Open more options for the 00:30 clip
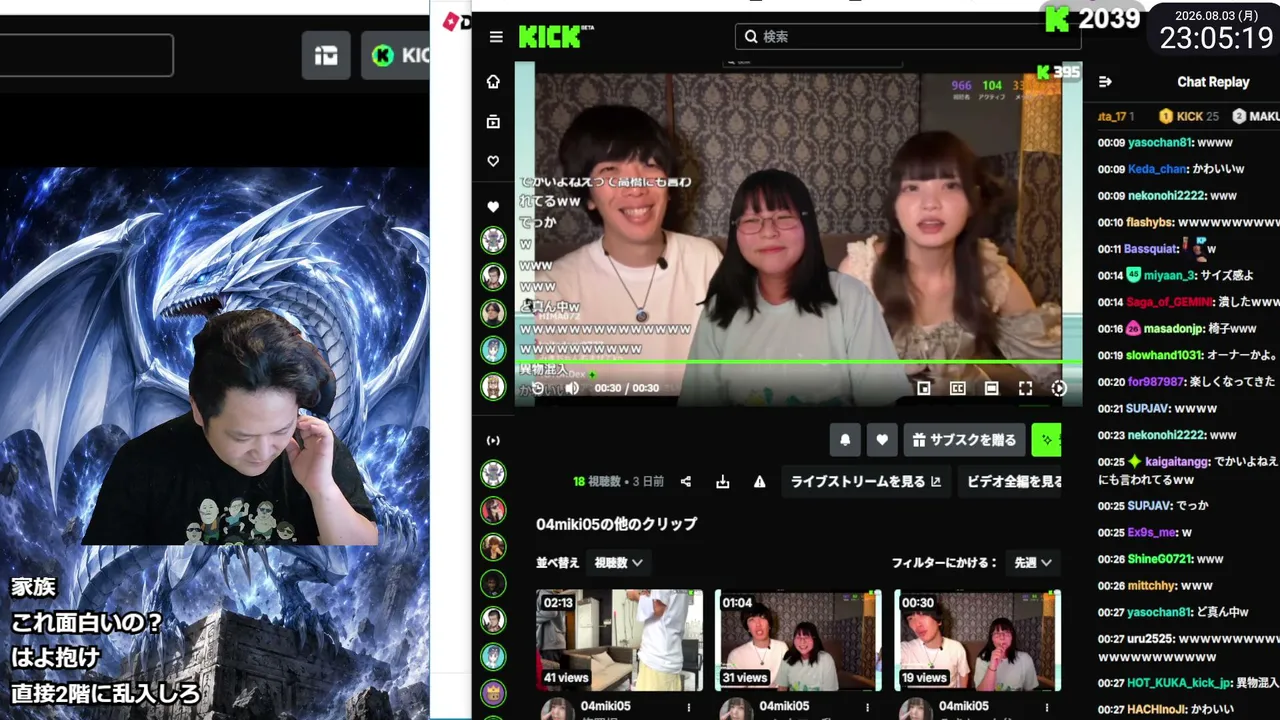 (x=1047, y=707)
